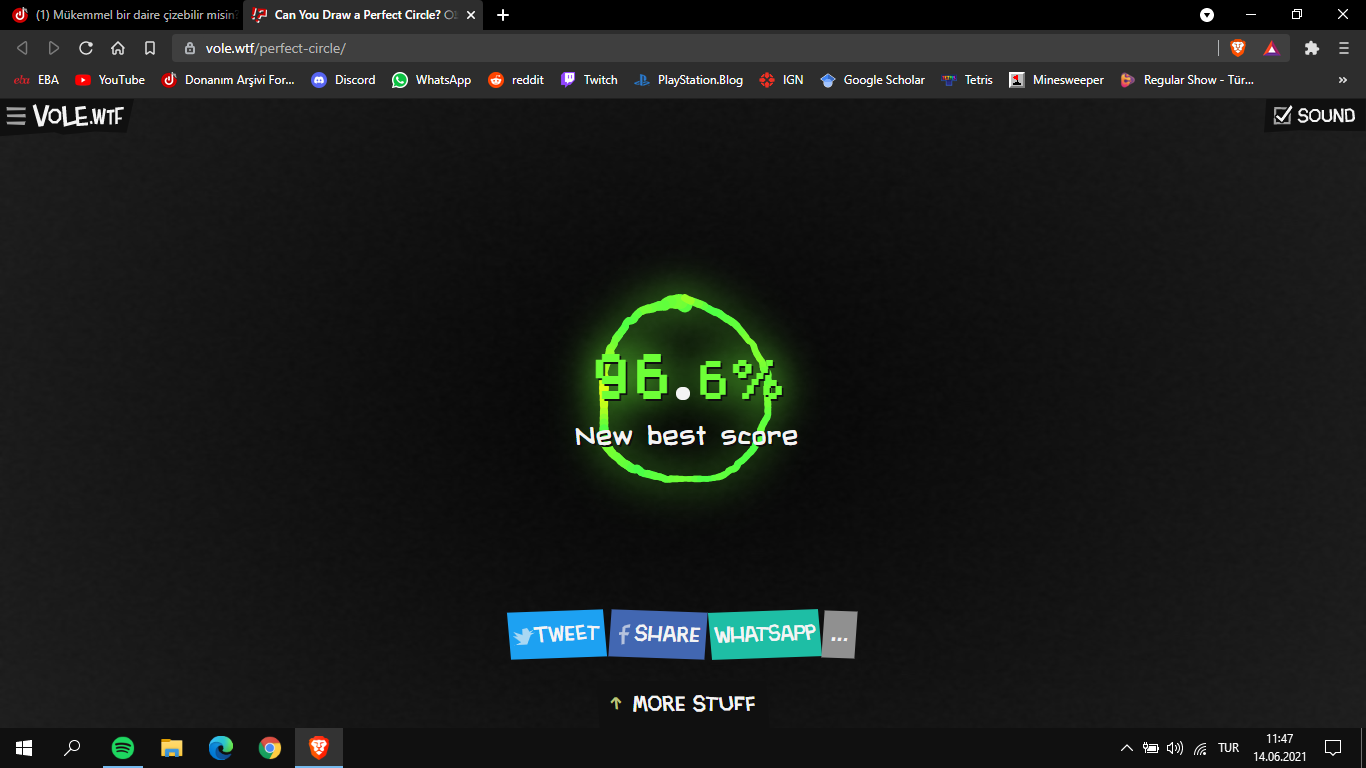Open the Brave Rewards triangle icon
The height and width of the screenshot is (768, 1366).
point(1271,48)
